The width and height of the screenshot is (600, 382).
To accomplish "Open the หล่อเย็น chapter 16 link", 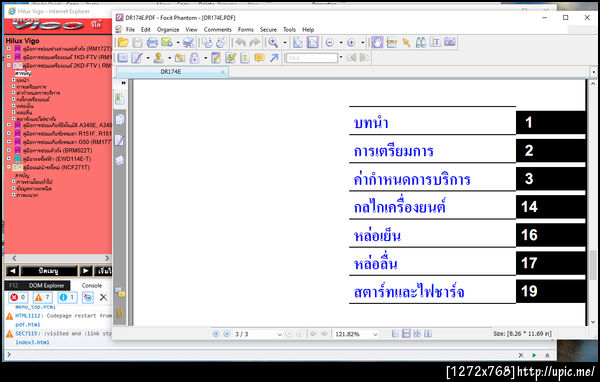I will [377, 235].
